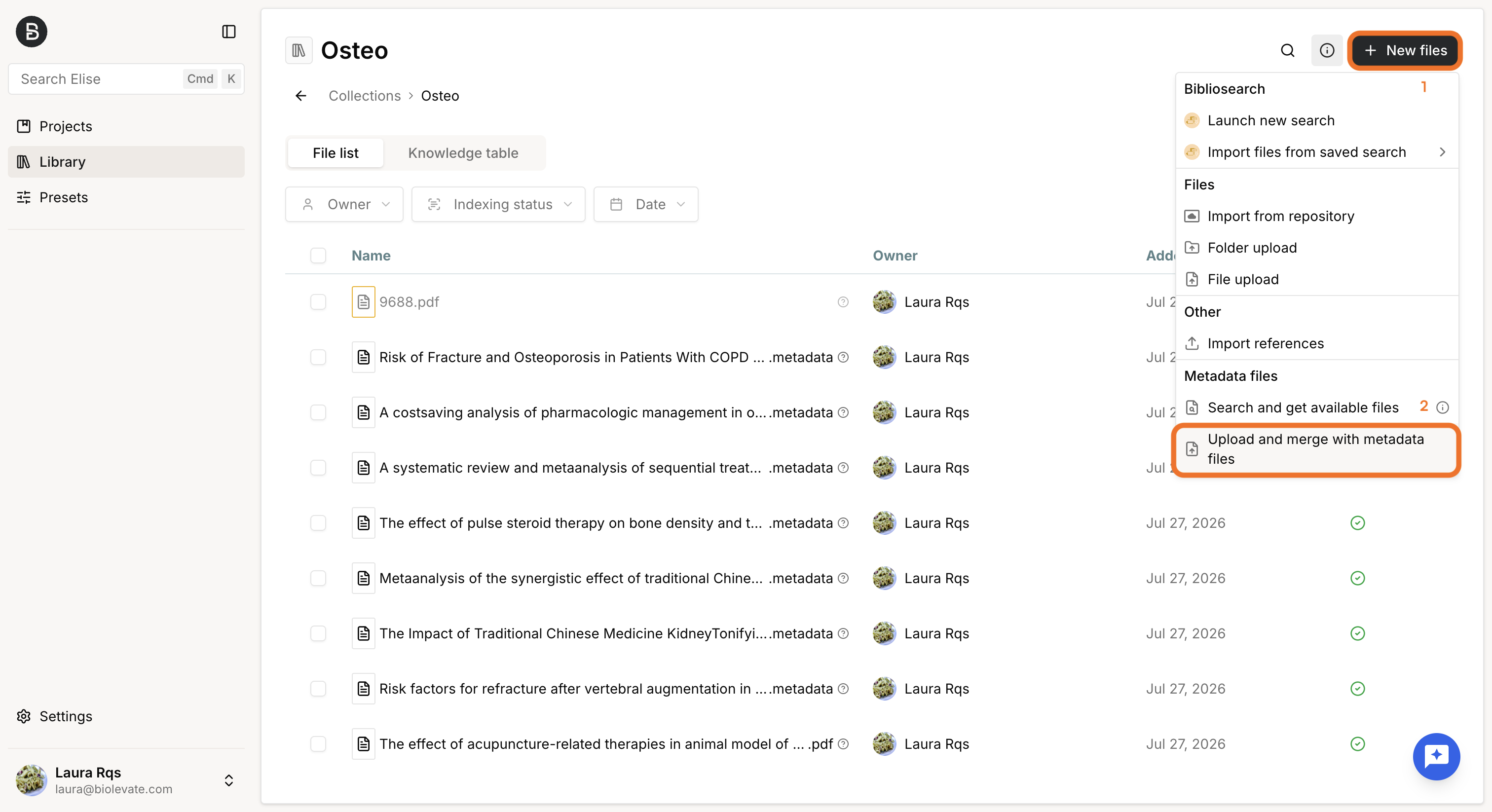Image resolution: width=1492 pixels, height=812 pixels.
Task: Click indexed status icon for acupuncture row
Action: point(1358,743)
